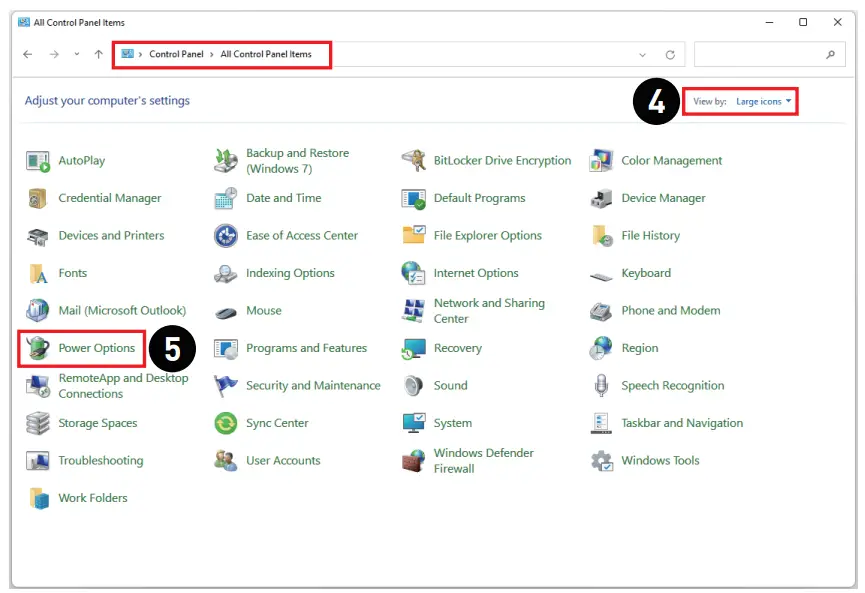This screenshot has width=865, height=593.
Task: Select All Control Panel Items breadcrumb
Action: point(266,54)
